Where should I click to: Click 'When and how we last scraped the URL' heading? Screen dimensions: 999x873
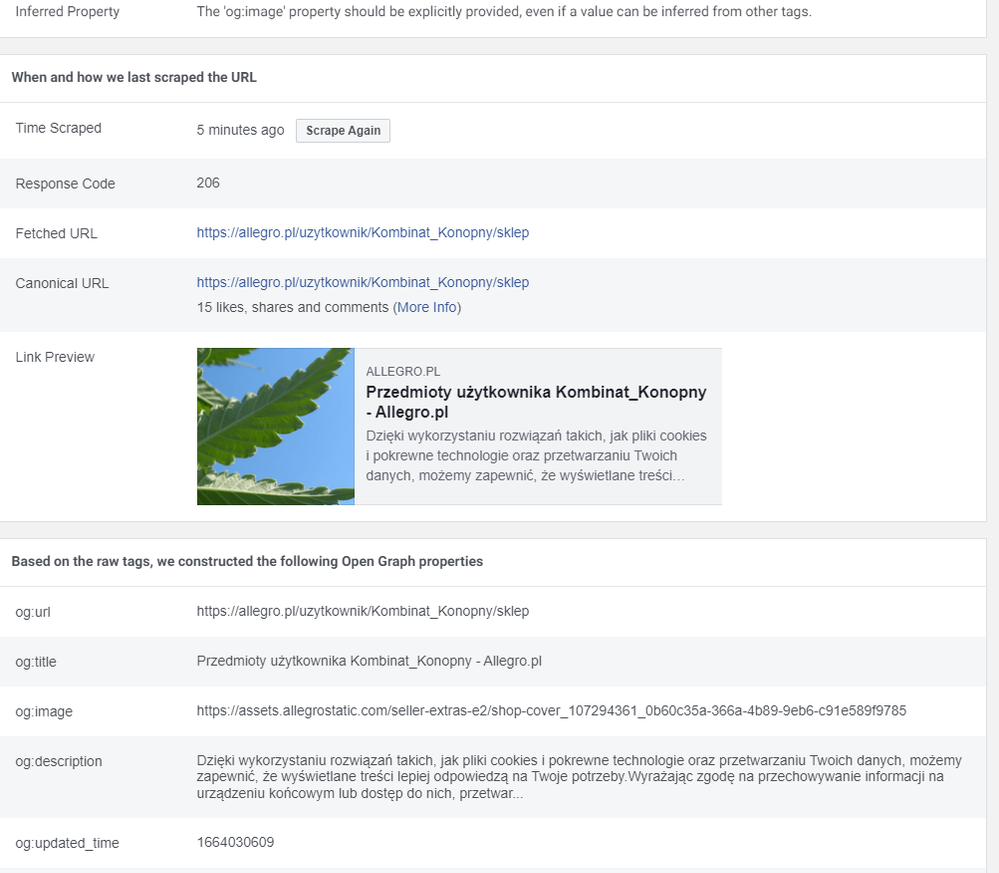(x=134, y=77)
